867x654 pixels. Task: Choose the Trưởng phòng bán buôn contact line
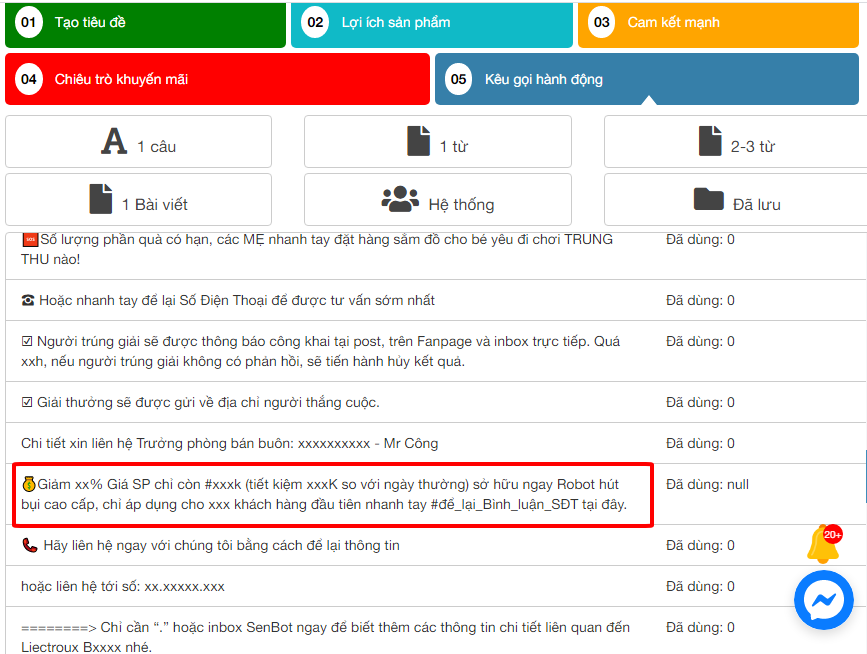(230, 443)
